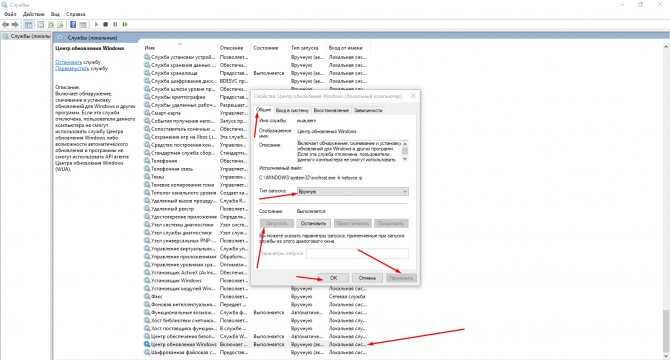The image size is (670, 360).
Task: Click the startup parameters input field
Action: (357, 253)
